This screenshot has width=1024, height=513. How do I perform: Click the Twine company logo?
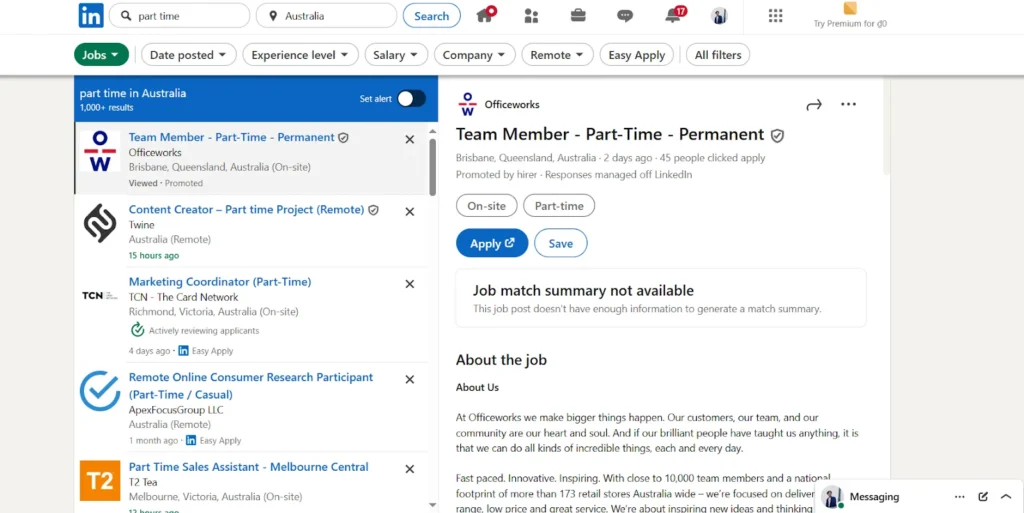click(x=100, y=223)
